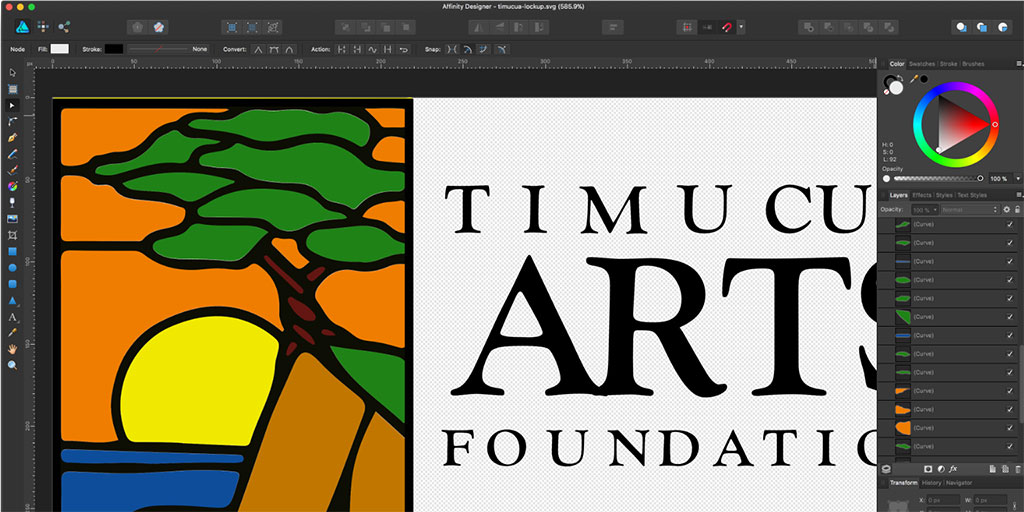Toggle the snapping magnet
Viewport: 1024px width, 512px height.
pyautogui.click(x=727, y=27)
